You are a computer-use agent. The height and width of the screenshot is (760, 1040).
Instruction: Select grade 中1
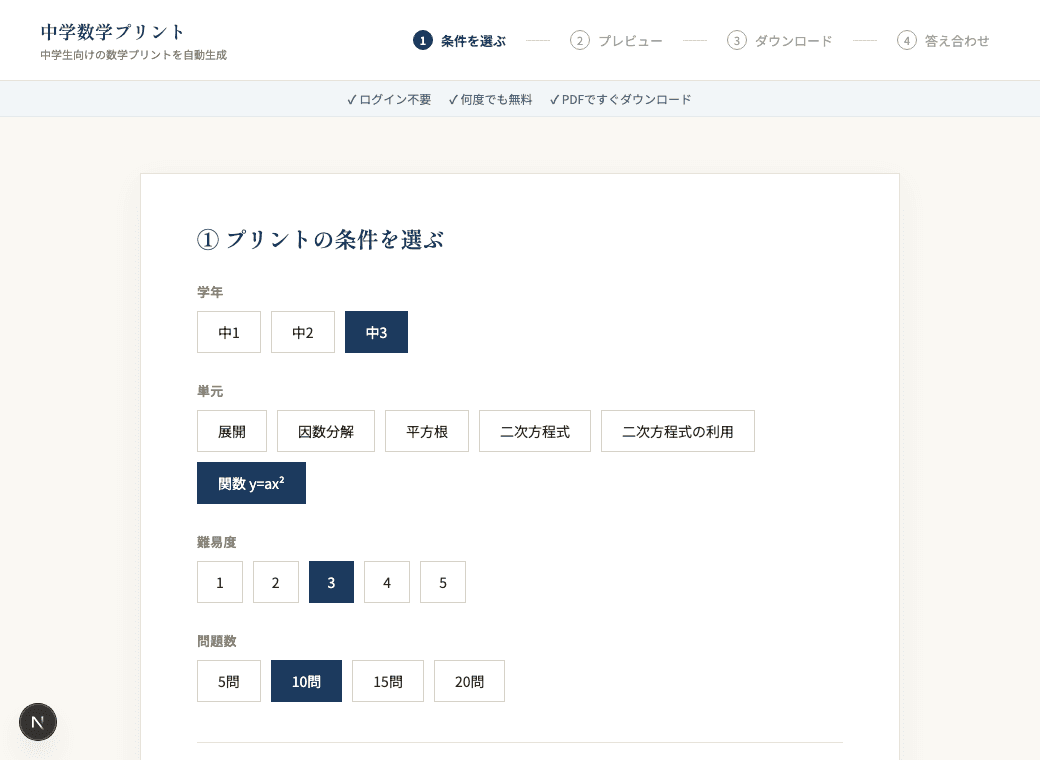(229, 332)
